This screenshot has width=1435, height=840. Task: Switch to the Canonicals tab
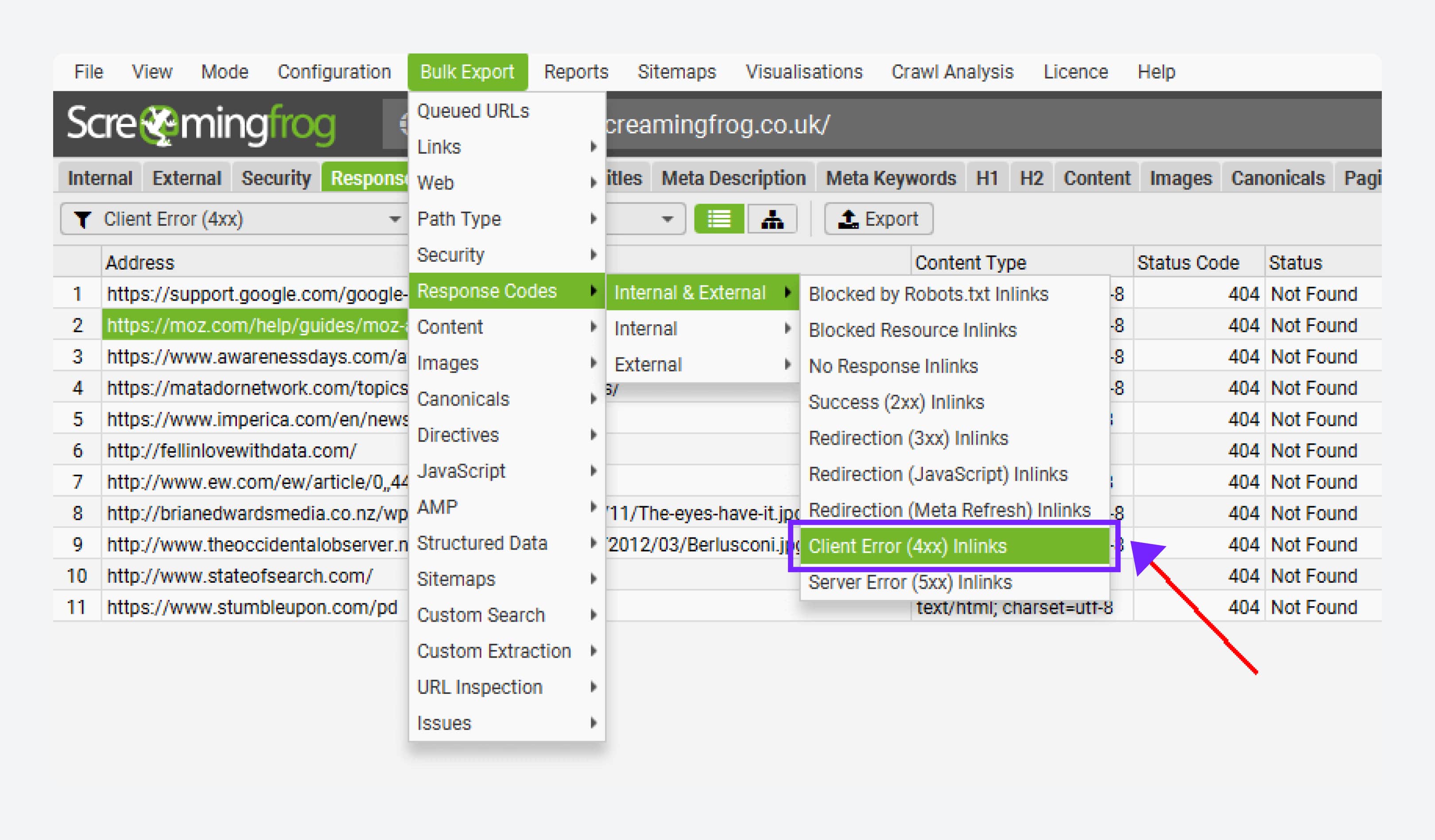point(1278,178)
